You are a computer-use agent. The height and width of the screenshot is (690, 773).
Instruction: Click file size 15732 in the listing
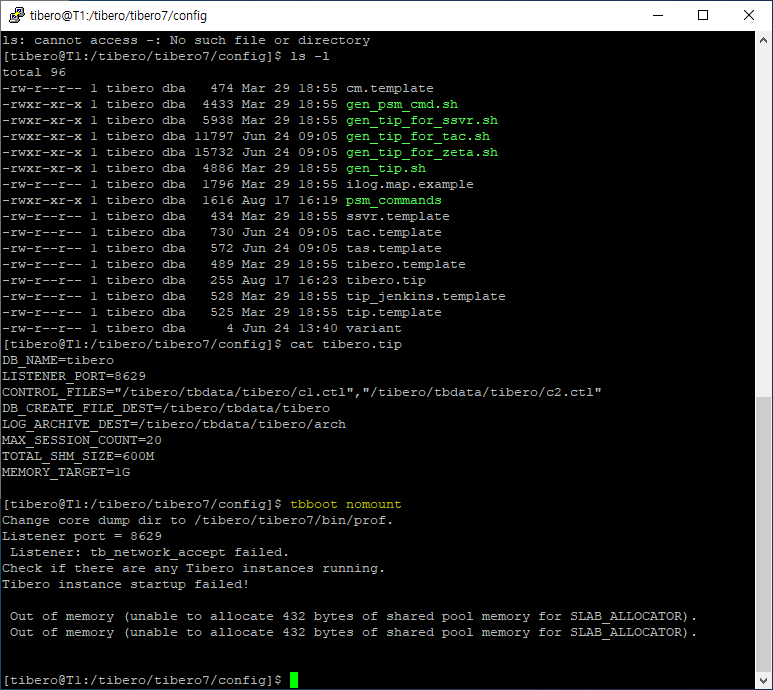[214, 152]
